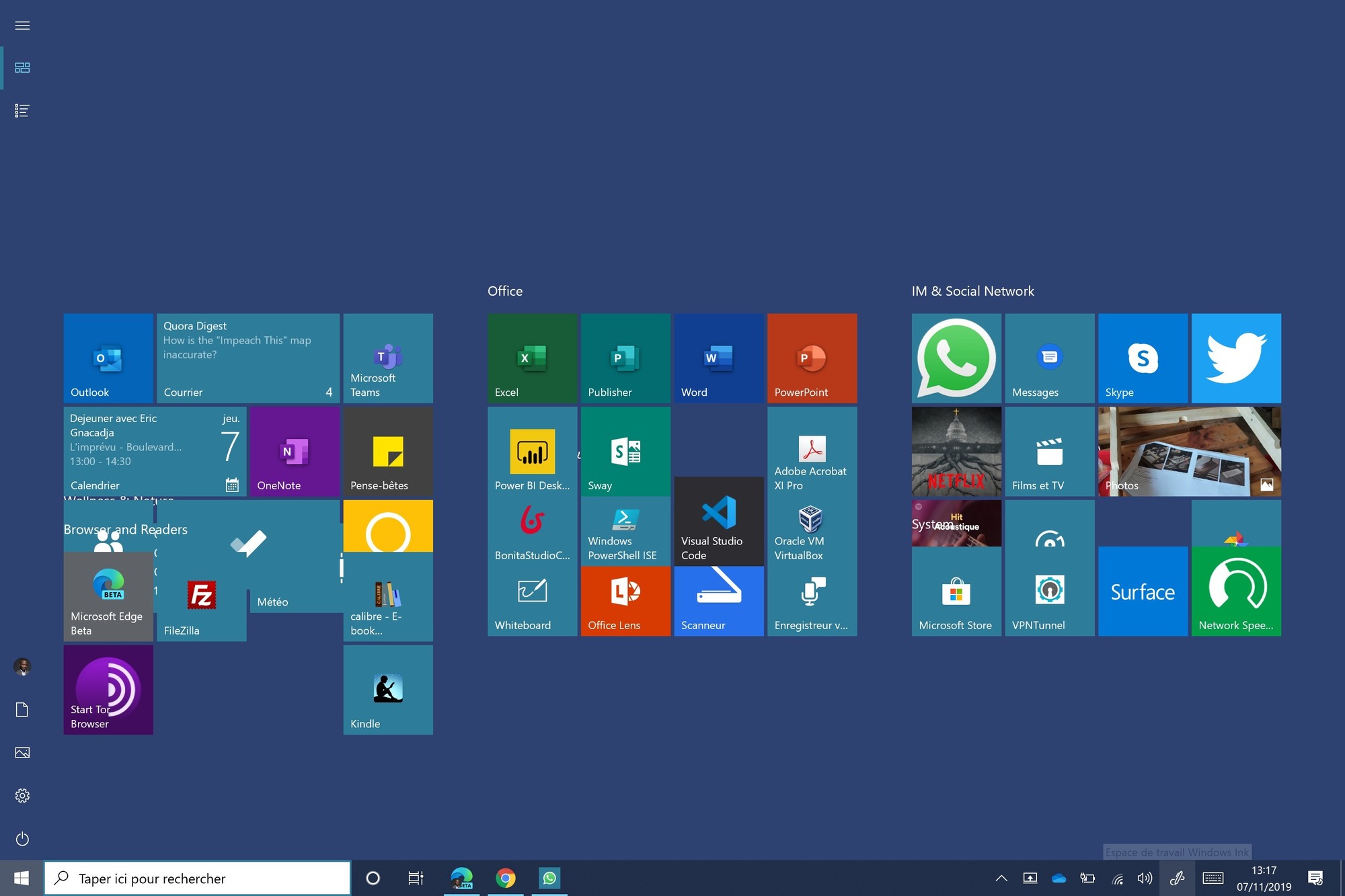Click the IM & Social Network group title
Viewport: 1345px width, 896px height.
(x=972, y=291)
